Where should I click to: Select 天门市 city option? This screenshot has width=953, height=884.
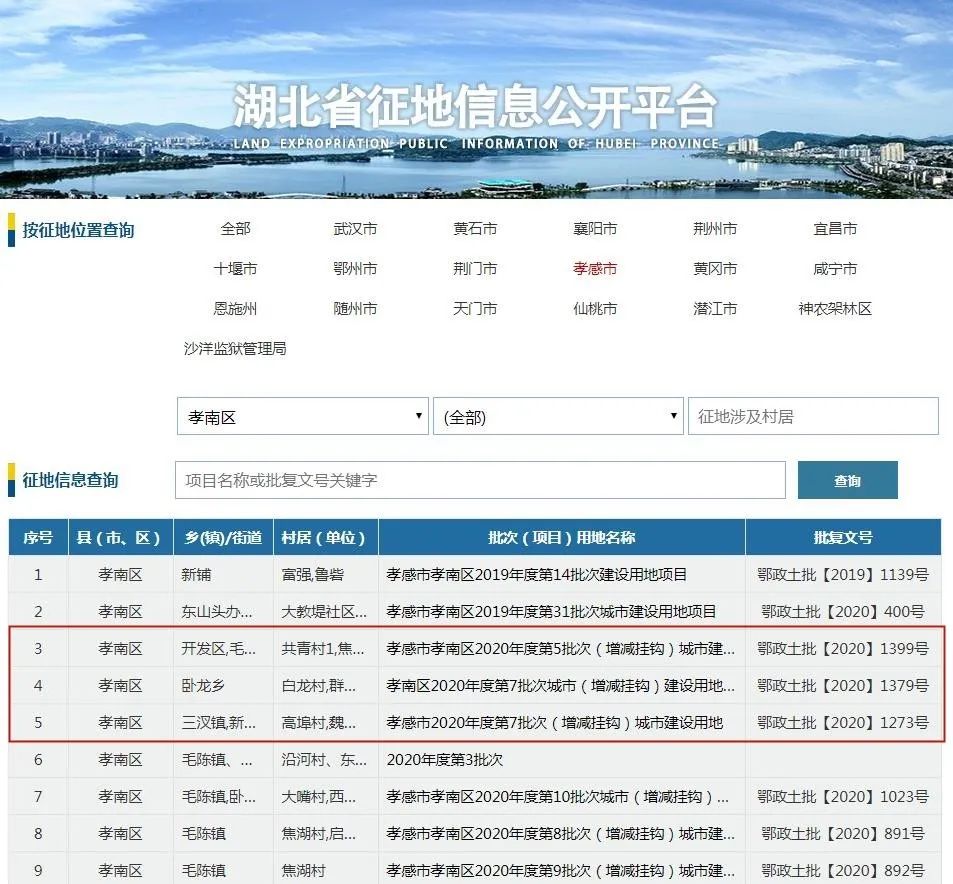point(475,308)
